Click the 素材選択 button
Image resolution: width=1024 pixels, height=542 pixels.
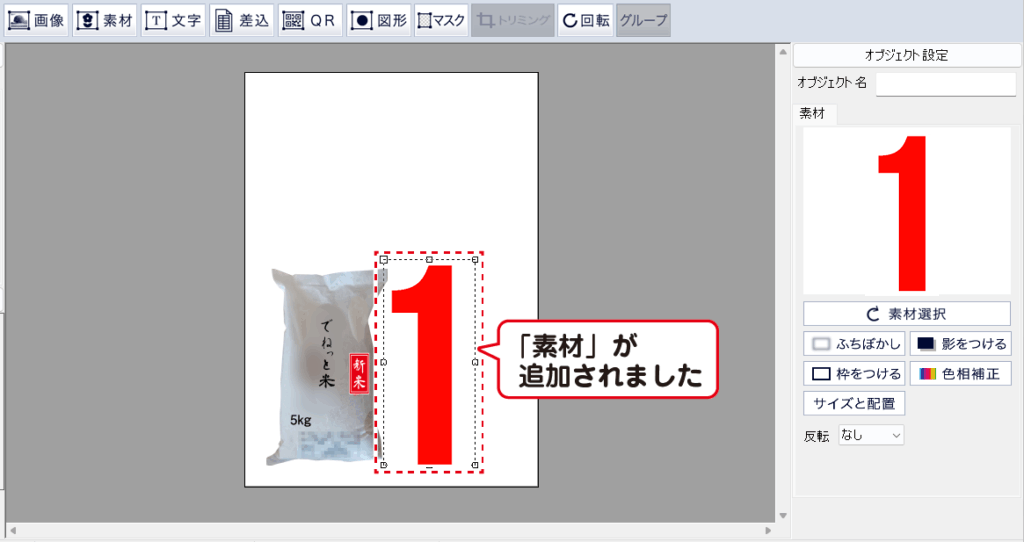[x=906, y=314]
